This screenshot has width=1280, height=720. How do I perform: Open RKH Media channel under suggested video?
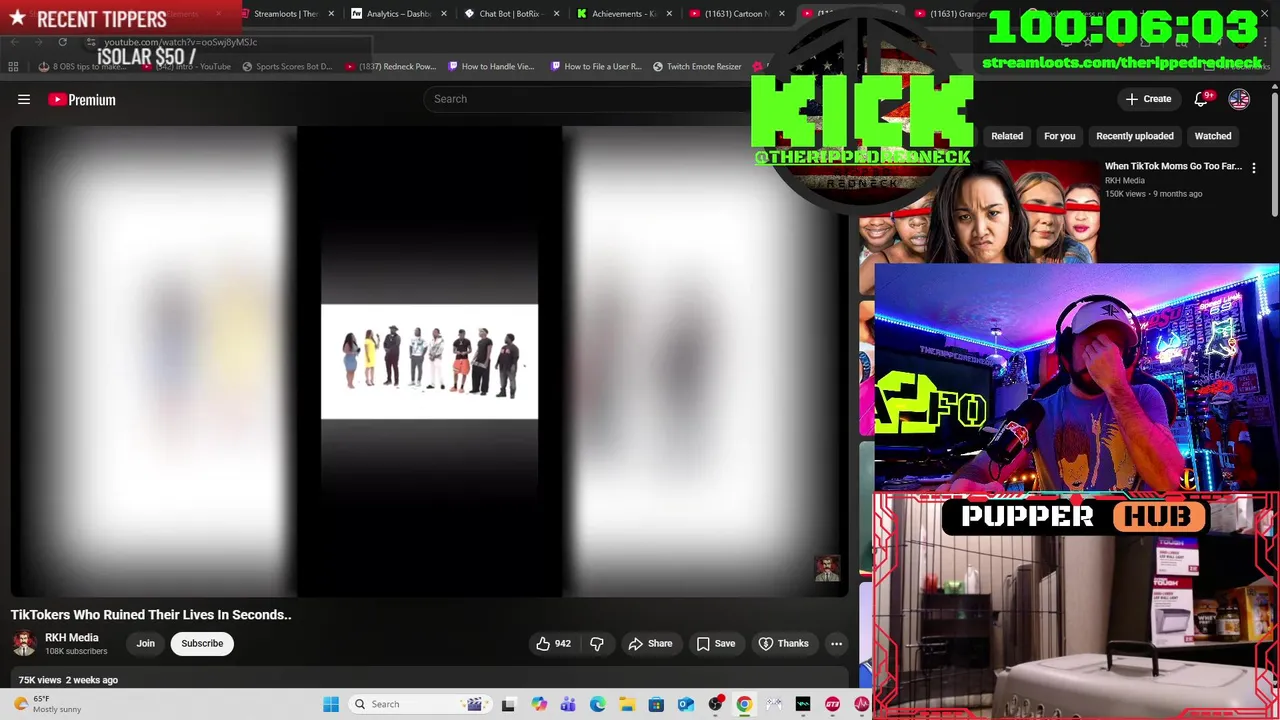[x=1125, y=181]
